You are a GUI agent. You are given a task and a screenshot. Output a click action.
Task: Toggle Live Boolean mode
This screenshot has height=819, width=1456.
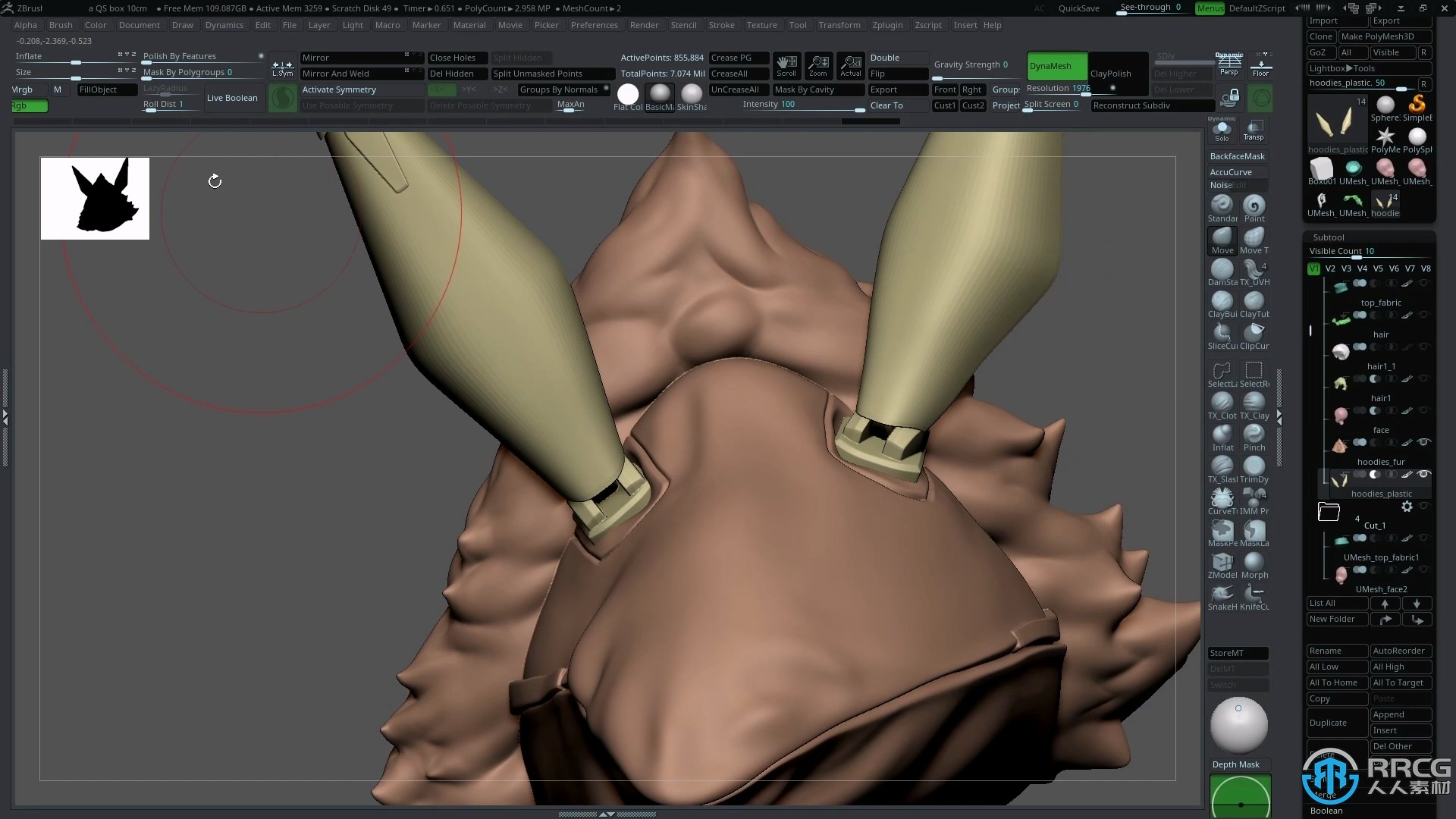(x=231, y=97)
